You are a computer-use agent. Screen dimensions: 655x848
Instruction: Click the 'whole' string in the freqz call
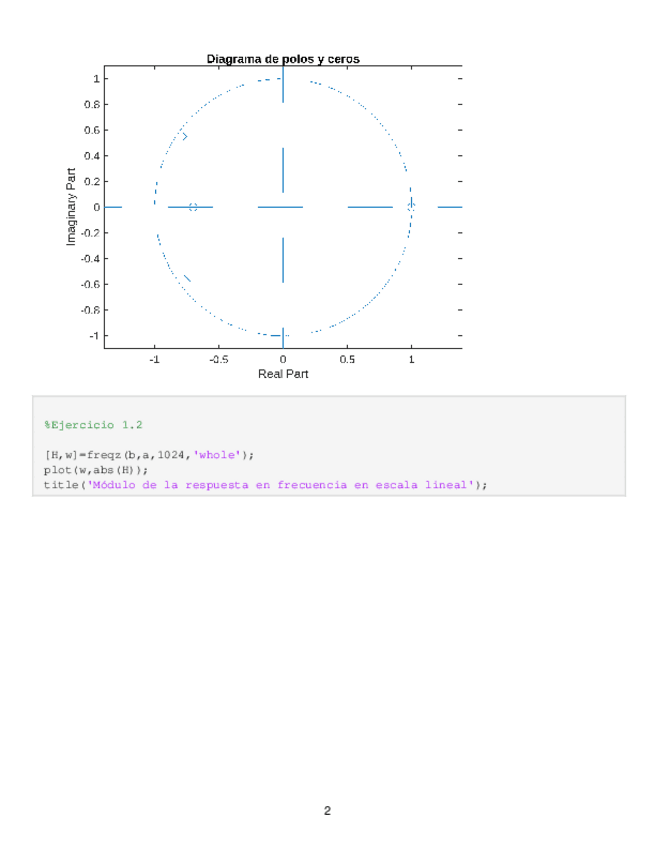217,455
